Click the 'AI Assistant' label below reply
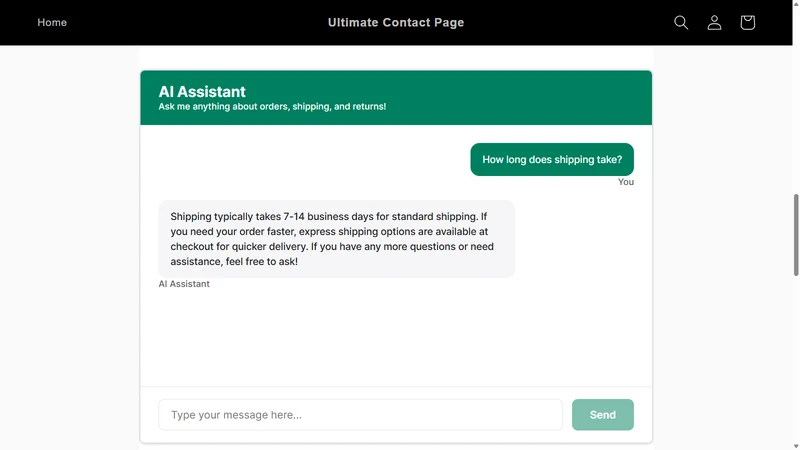This screenshot has width=800, height=450. (x=184, y=284)
